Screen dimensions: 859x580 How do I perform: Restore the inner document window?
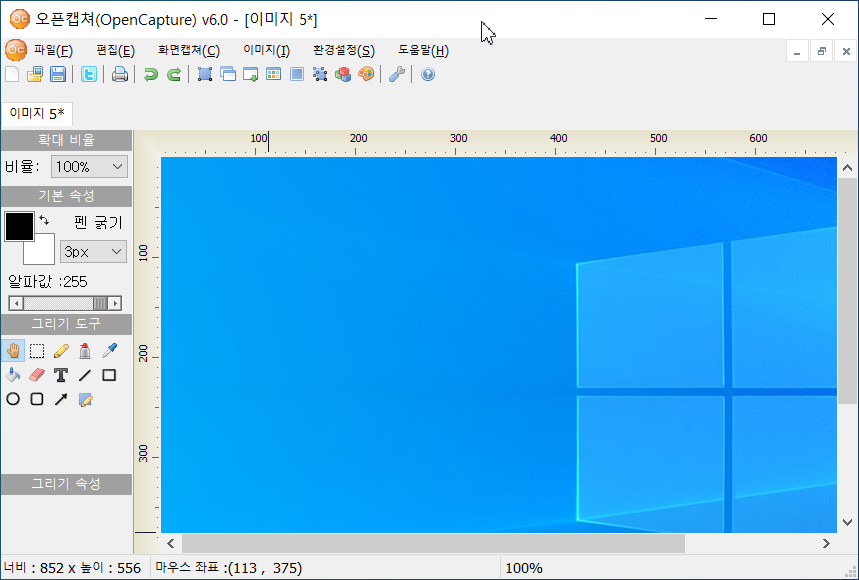(821, 51)
